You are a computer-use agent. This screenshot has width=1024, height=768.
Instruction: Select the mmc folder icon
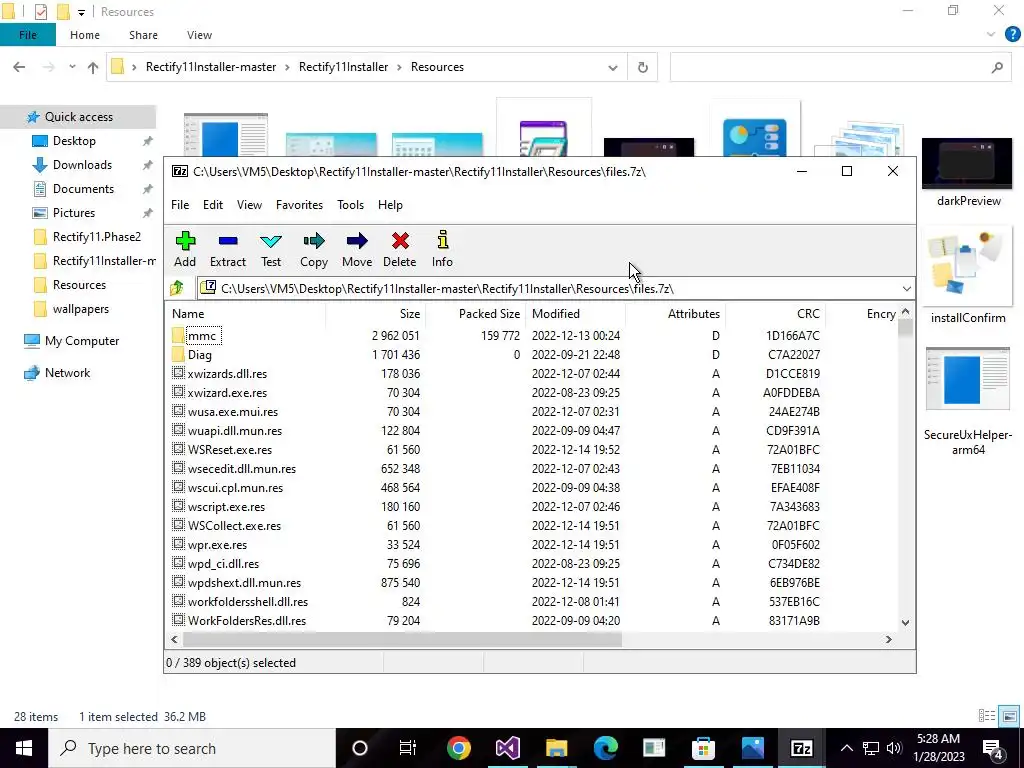tap(178, 336)
